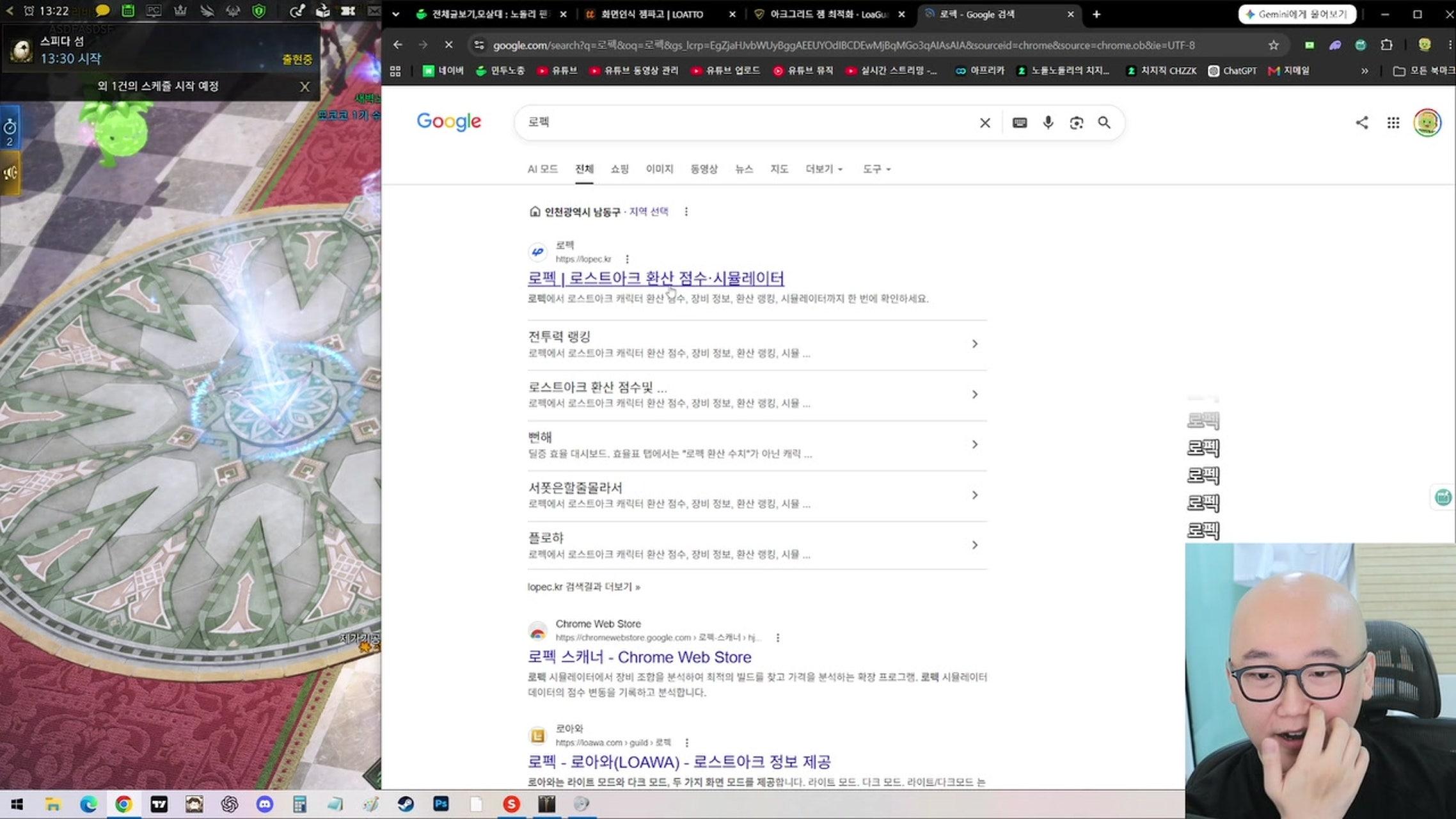1456x819 pixels.
Task: Open the tab search dropdown arrow
Action: point(395,14)
